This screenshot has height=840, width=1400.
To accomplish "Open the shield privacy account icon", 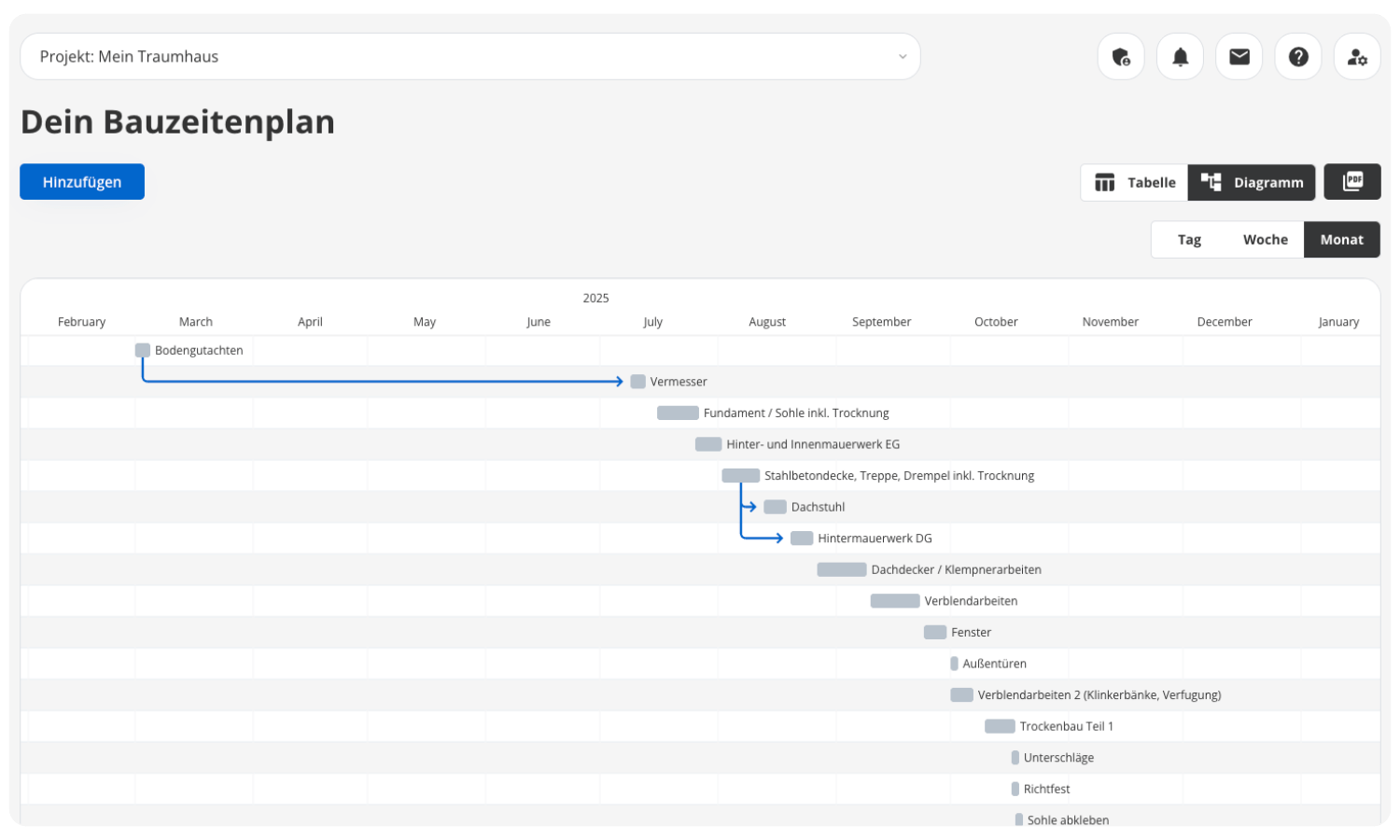I will (x=1121, y=57).
